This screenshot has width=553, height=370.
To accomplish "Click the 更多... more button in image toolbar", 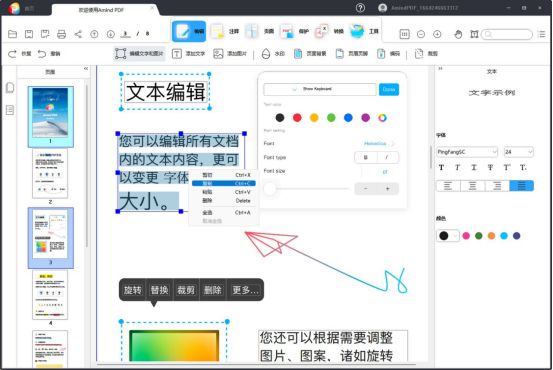I will pyautogui.click(x=245, y=290).
